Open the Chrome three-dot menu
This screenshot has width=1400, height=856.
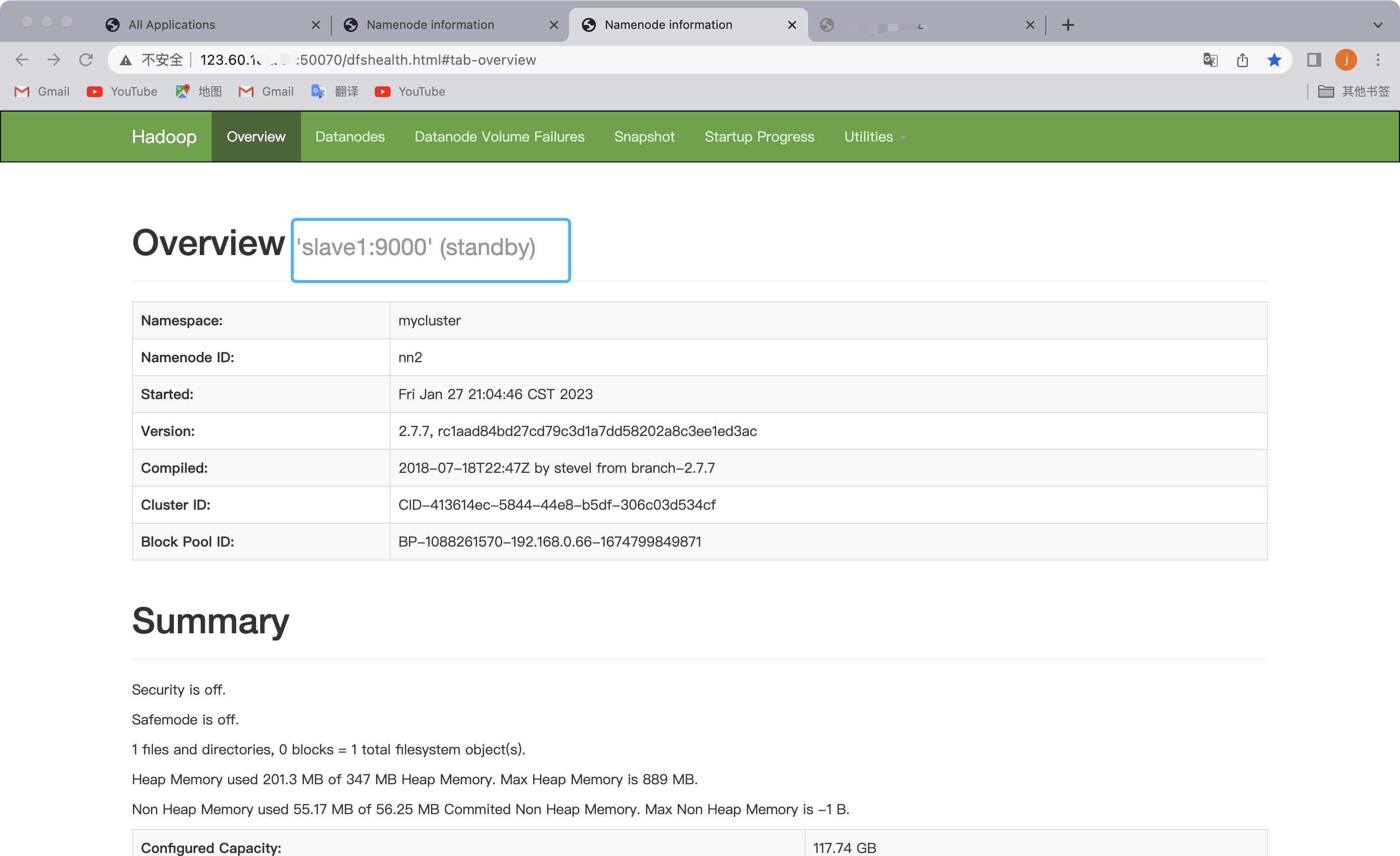[x=1378, y=60]
